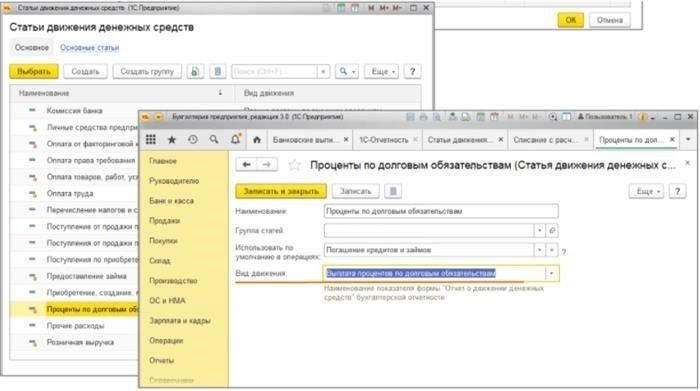Open History clock icon
The height and width of the screenshot is (391, 700).
pos(193,140)
